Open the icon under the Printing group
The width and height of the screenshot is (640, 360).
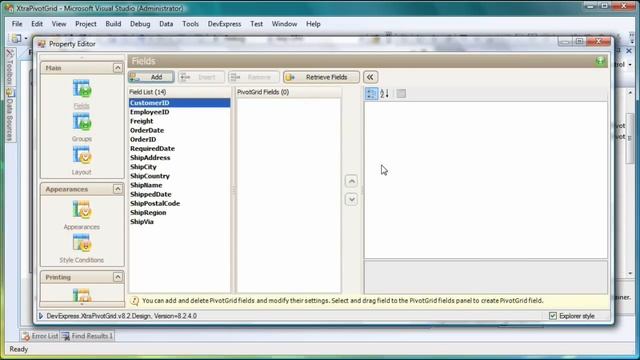click(82, 296)
